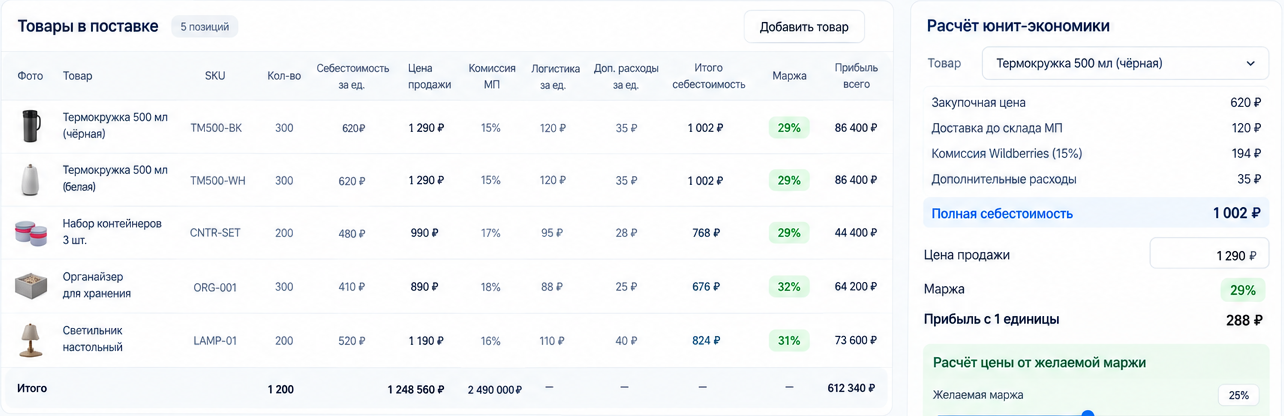The image size is (1284, 416).
Task: Select the Органайзер для хранения product name
Action: pyautogui.click(x=97, y=286)
